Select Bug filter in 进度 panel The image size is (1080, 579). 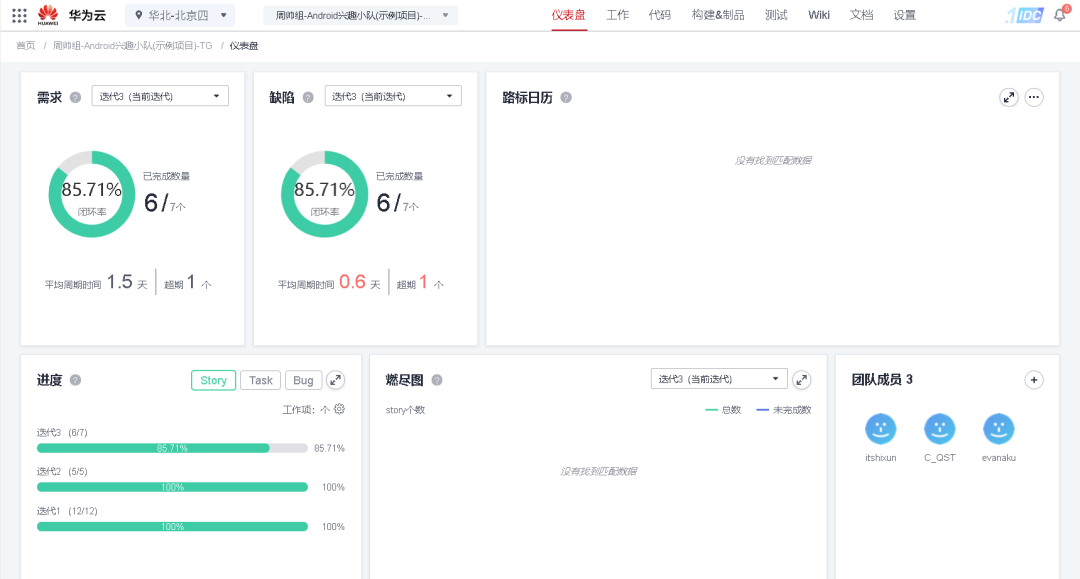(303, 380)
